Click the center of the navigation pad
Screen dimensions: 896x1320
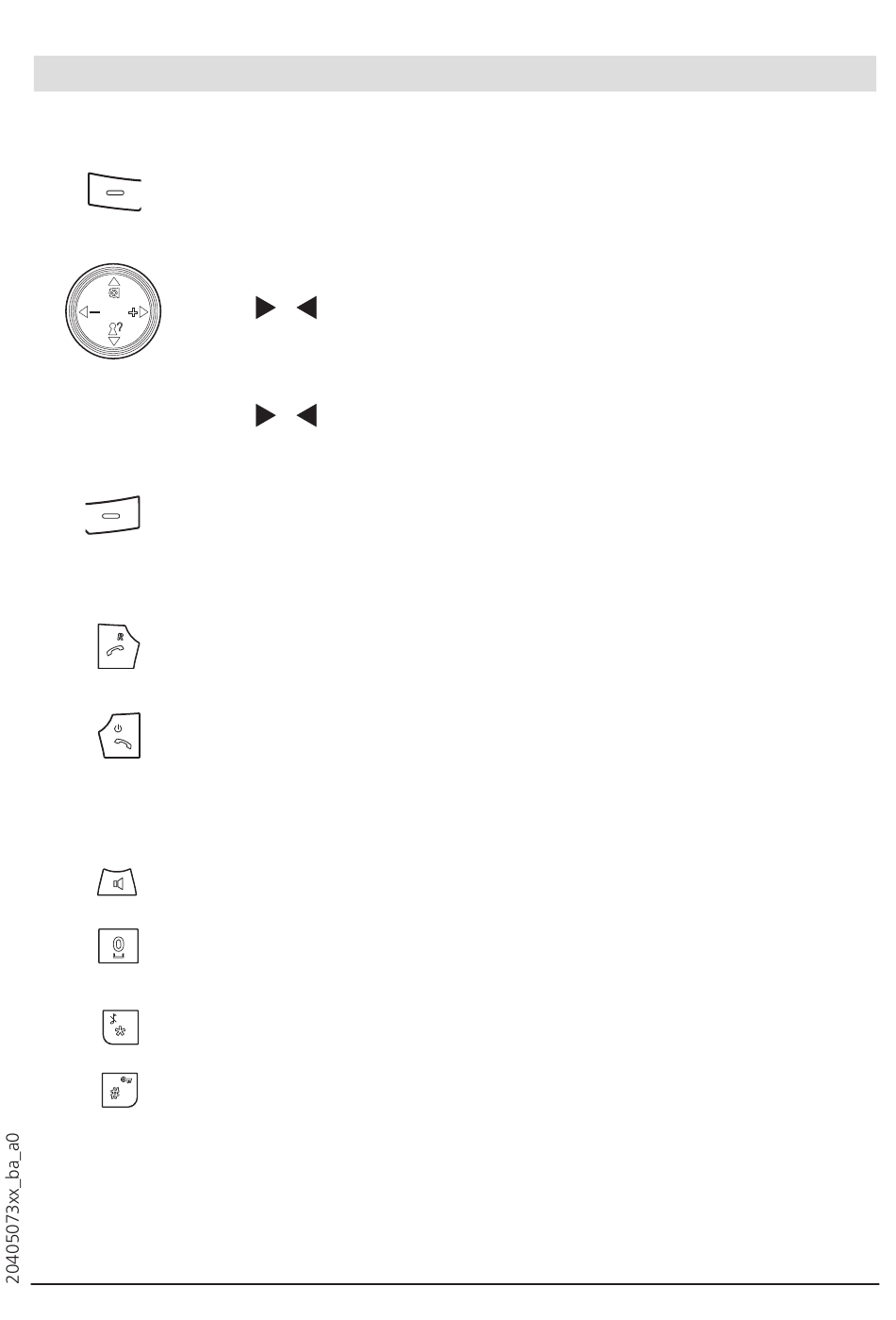113,310
